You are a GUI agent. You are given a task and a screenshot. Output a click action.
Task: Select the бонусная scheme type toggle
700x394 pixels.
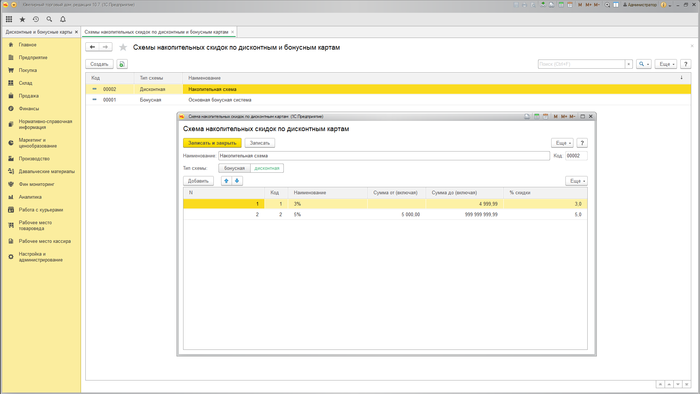(x=234, y=168)
